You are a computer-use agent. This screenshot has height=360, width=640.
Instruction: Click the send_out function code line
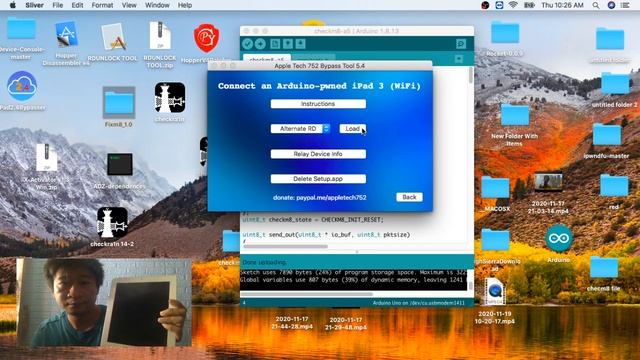pyautogui.click(x=326, y=235)
